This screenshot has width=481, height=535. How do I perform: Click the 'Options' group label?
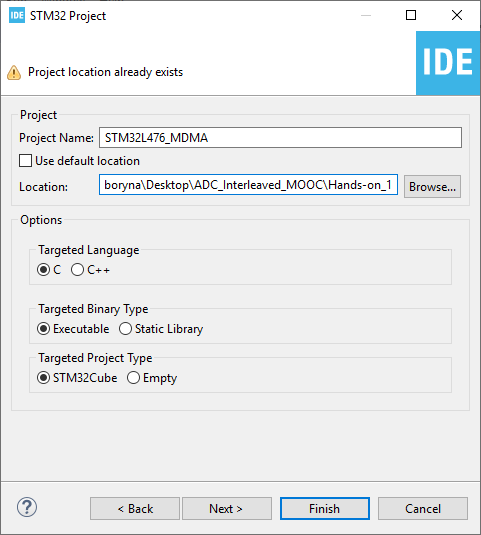coord(41,220)
